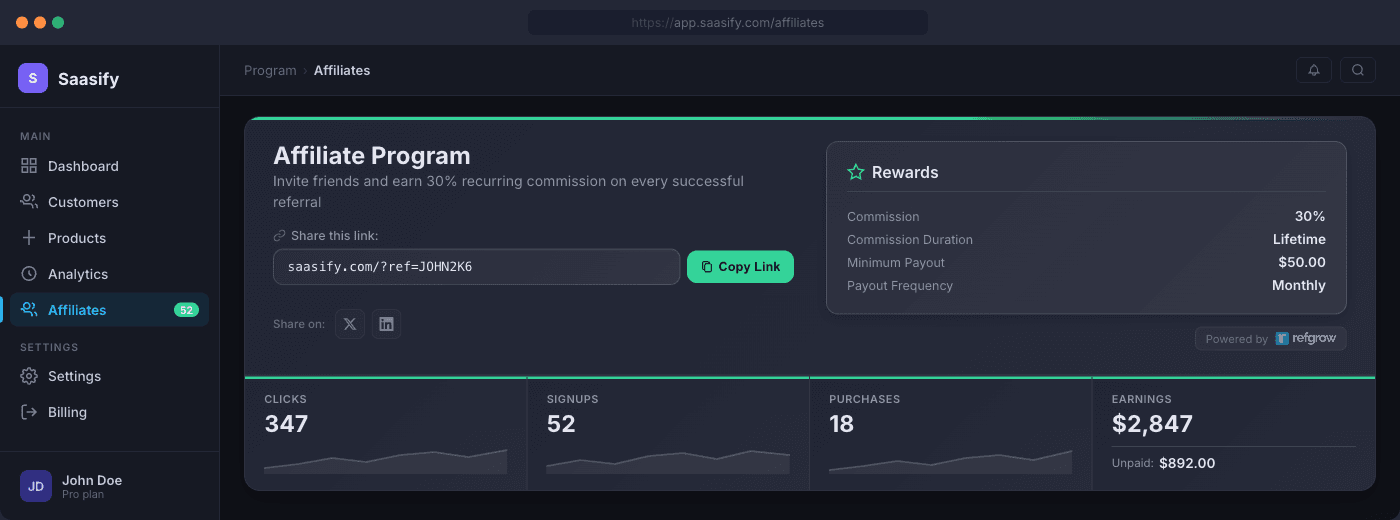Image resolution: width=1400 pixels, height=520 pixels.
Task: Click the Commission 30% value
Action: (1310, 216)
